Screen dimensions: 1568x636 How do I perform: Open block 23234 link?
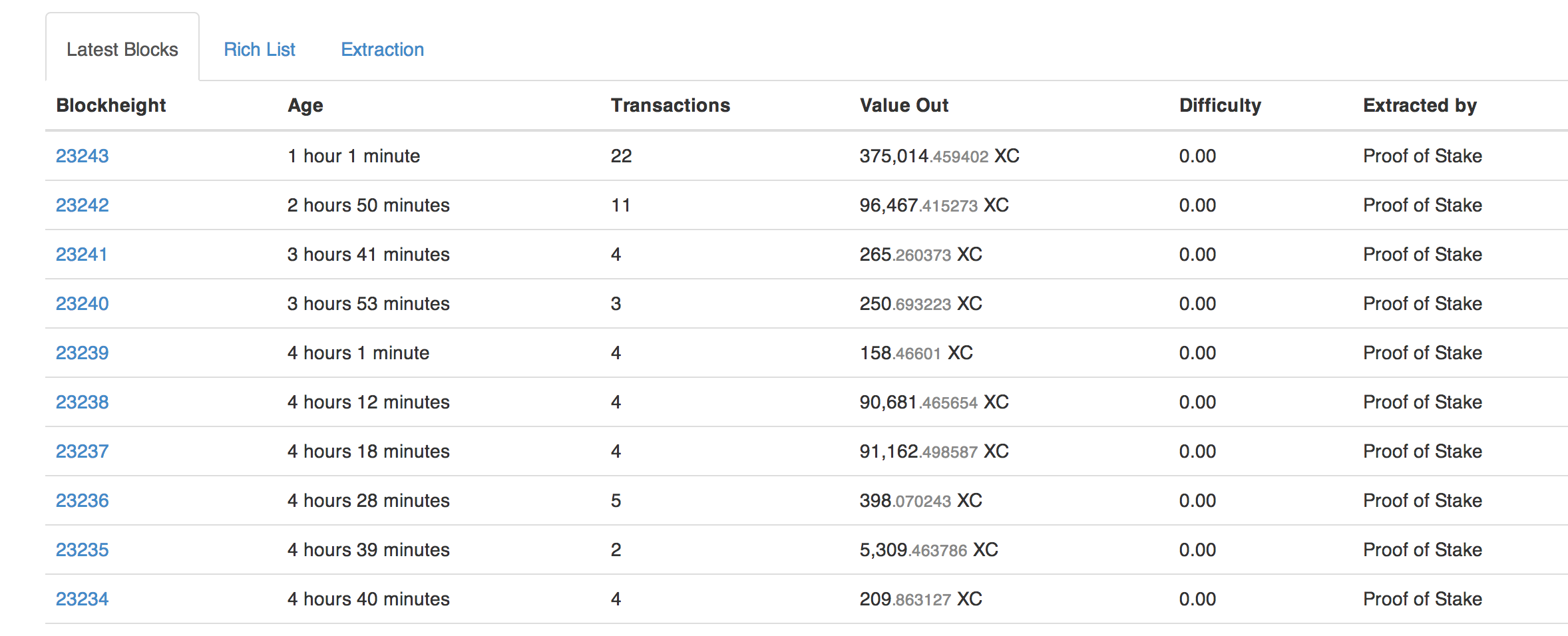pyautogui.click(x=83, y=599)
